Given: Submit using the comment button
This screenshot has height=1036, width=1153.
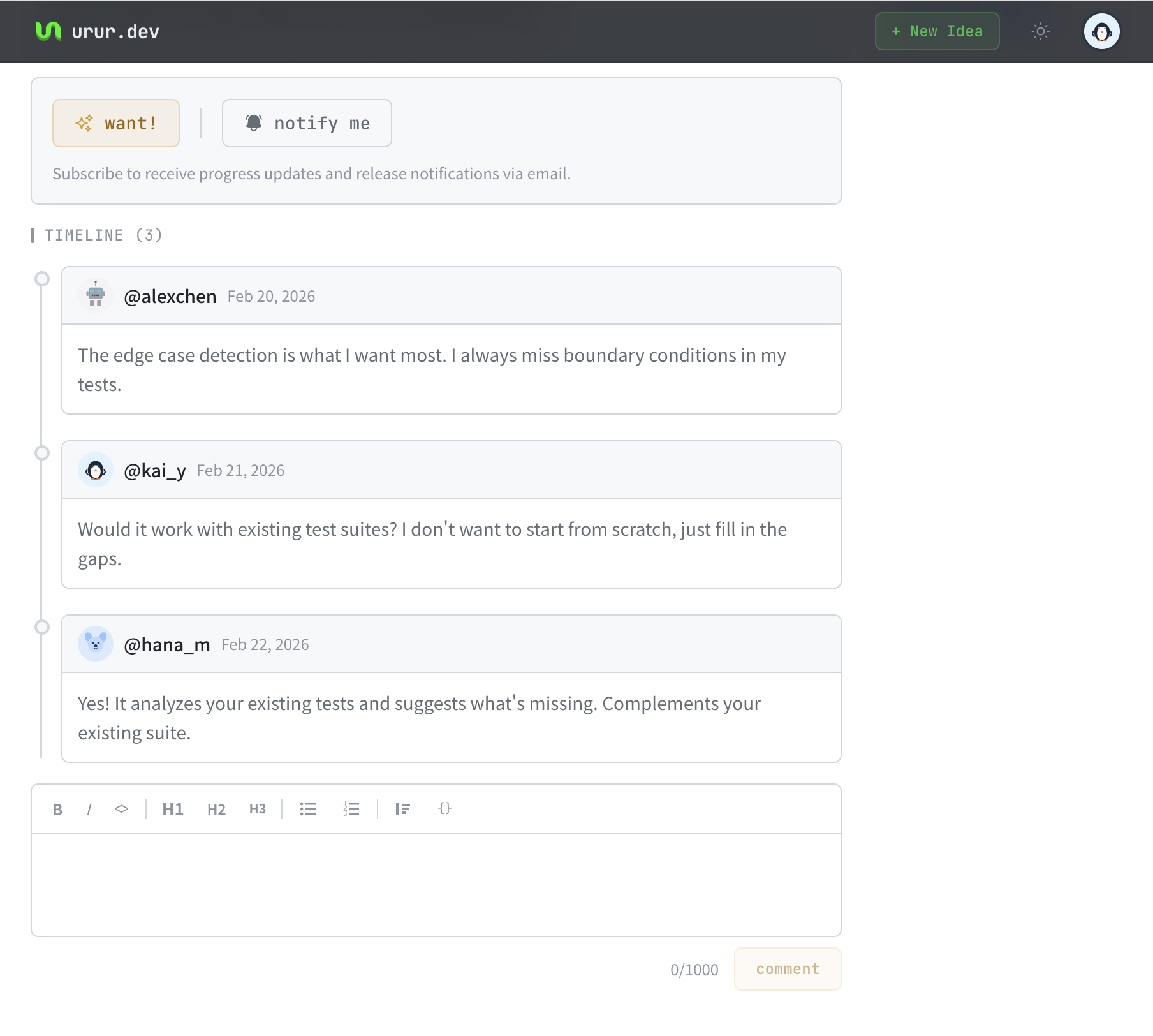Looking at the screenshot, I should [787, 969].
